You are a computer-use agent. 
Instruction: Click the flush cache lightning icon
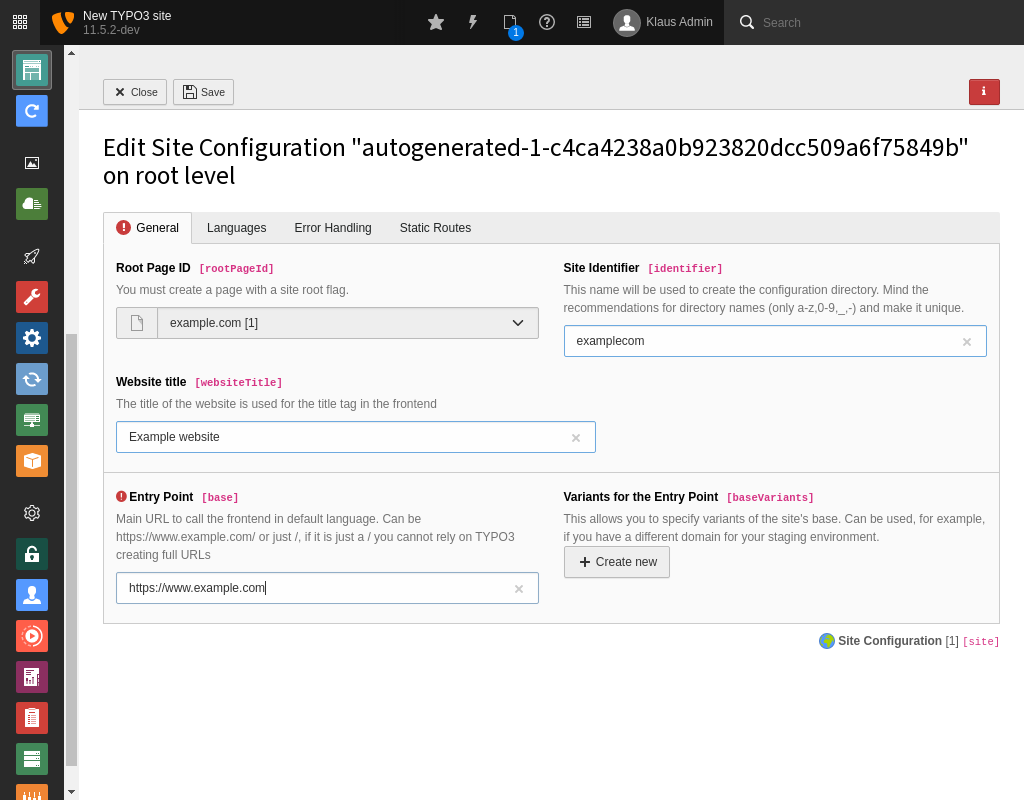click(x=473, y=22)
